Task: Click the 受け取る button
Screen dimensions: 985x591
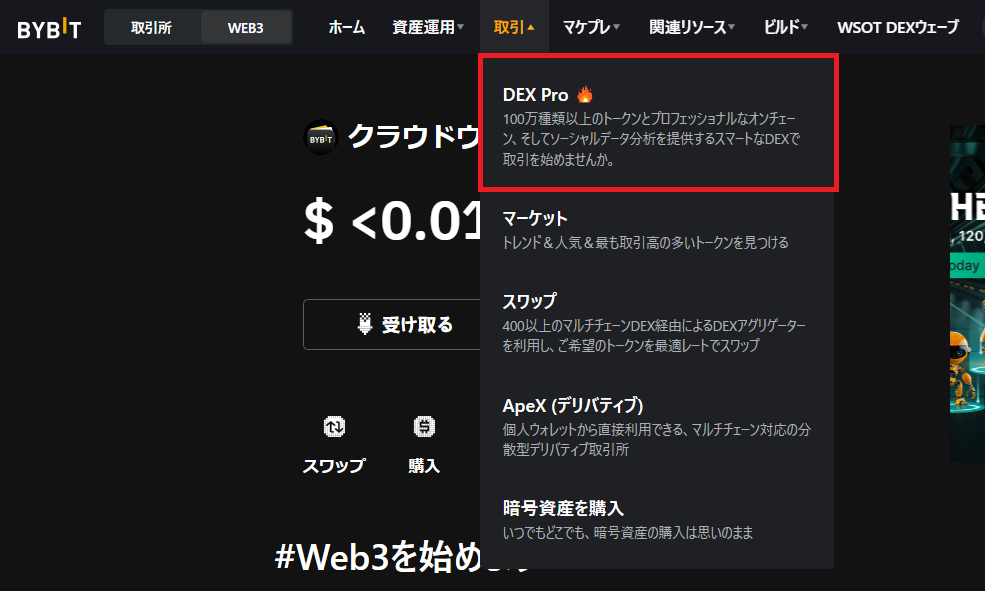Action: pyautogui.click(x=392, y=324)
